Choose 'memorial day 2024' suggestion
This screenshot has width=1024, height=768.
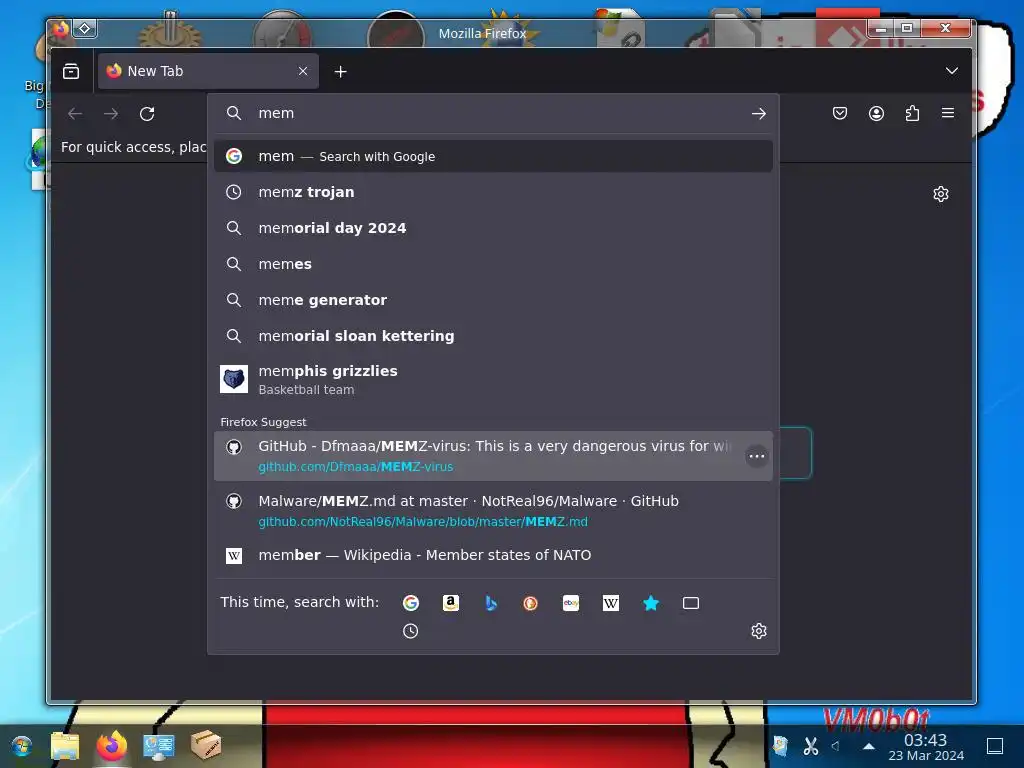(x=493, y=228)
